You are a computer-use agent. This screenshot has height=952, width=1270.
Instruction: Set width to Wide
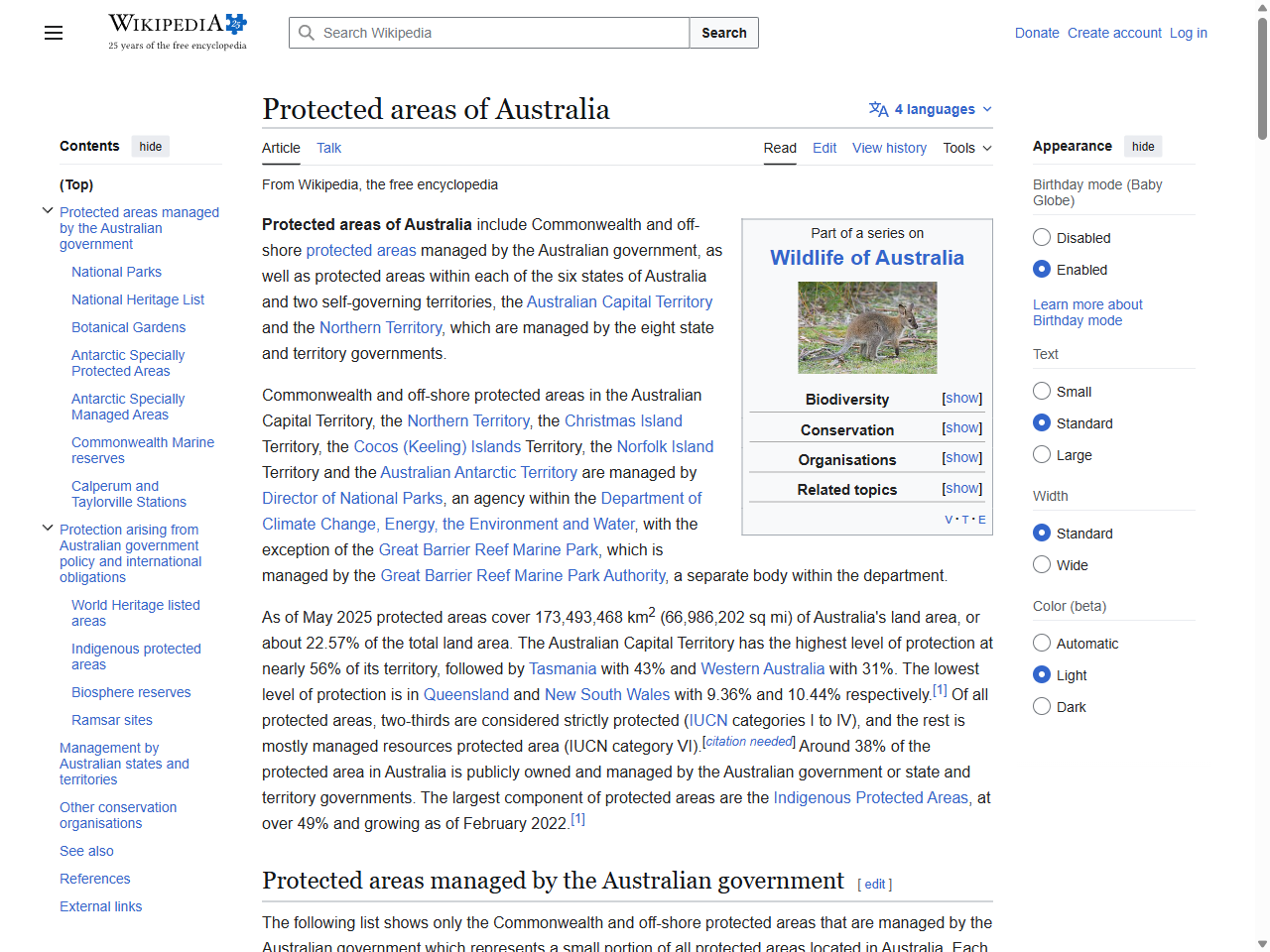pyautogui.click(x=1042, y=564)
